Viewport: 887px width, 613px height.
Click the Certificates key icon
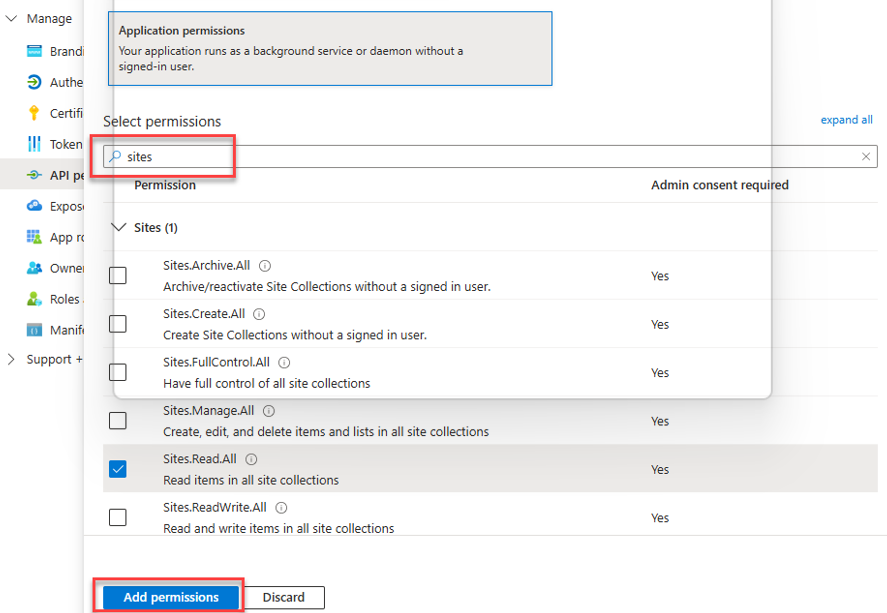pos(35,113)
